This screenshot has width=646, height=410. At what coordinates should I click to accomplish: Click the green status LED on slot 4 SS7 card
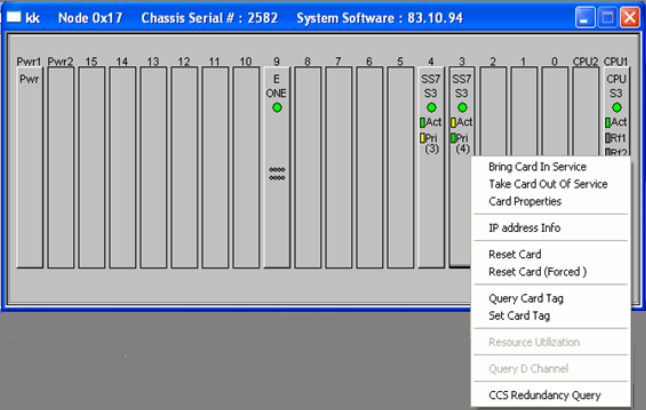tap(432, 107)
